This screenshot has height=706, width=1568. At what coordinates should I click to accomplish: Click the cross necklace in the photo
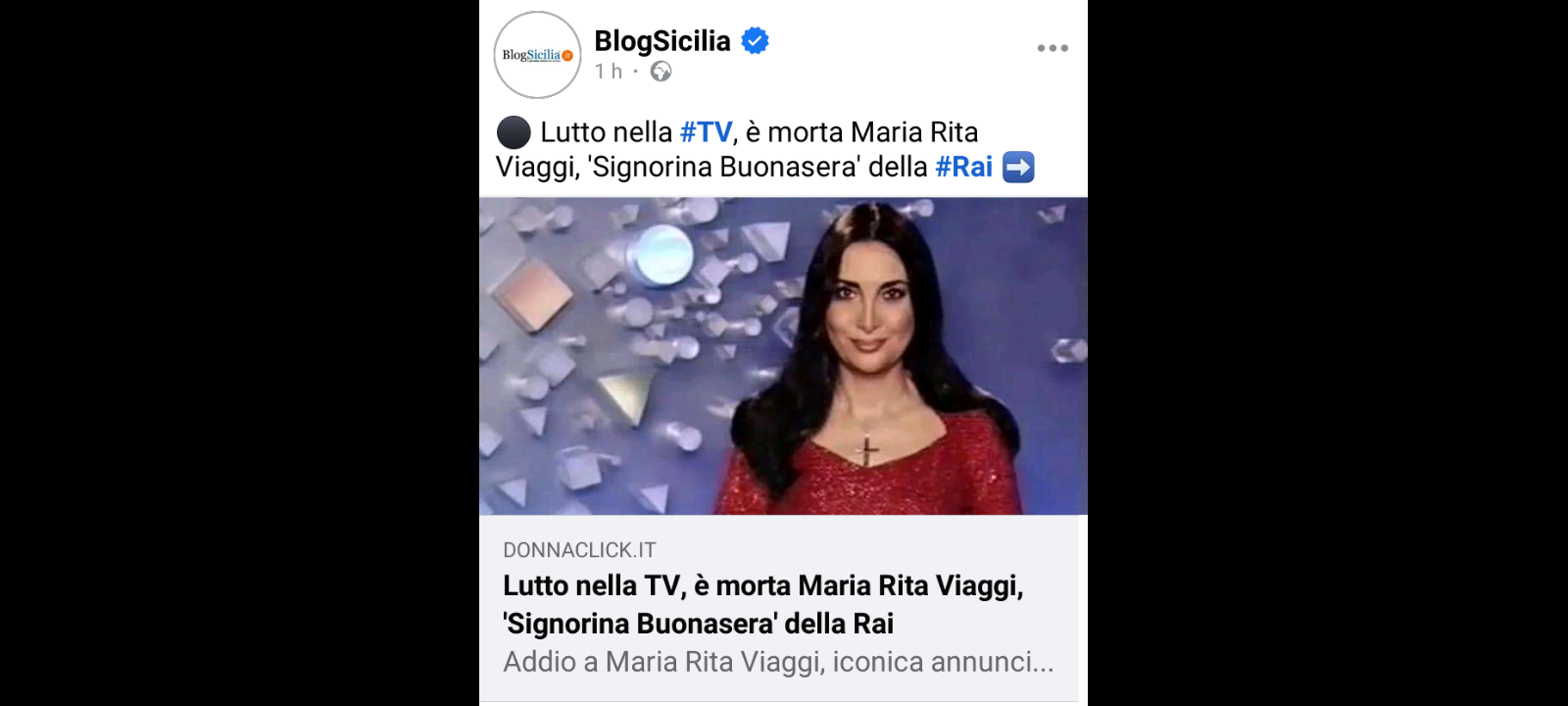(x=866, y=449)
